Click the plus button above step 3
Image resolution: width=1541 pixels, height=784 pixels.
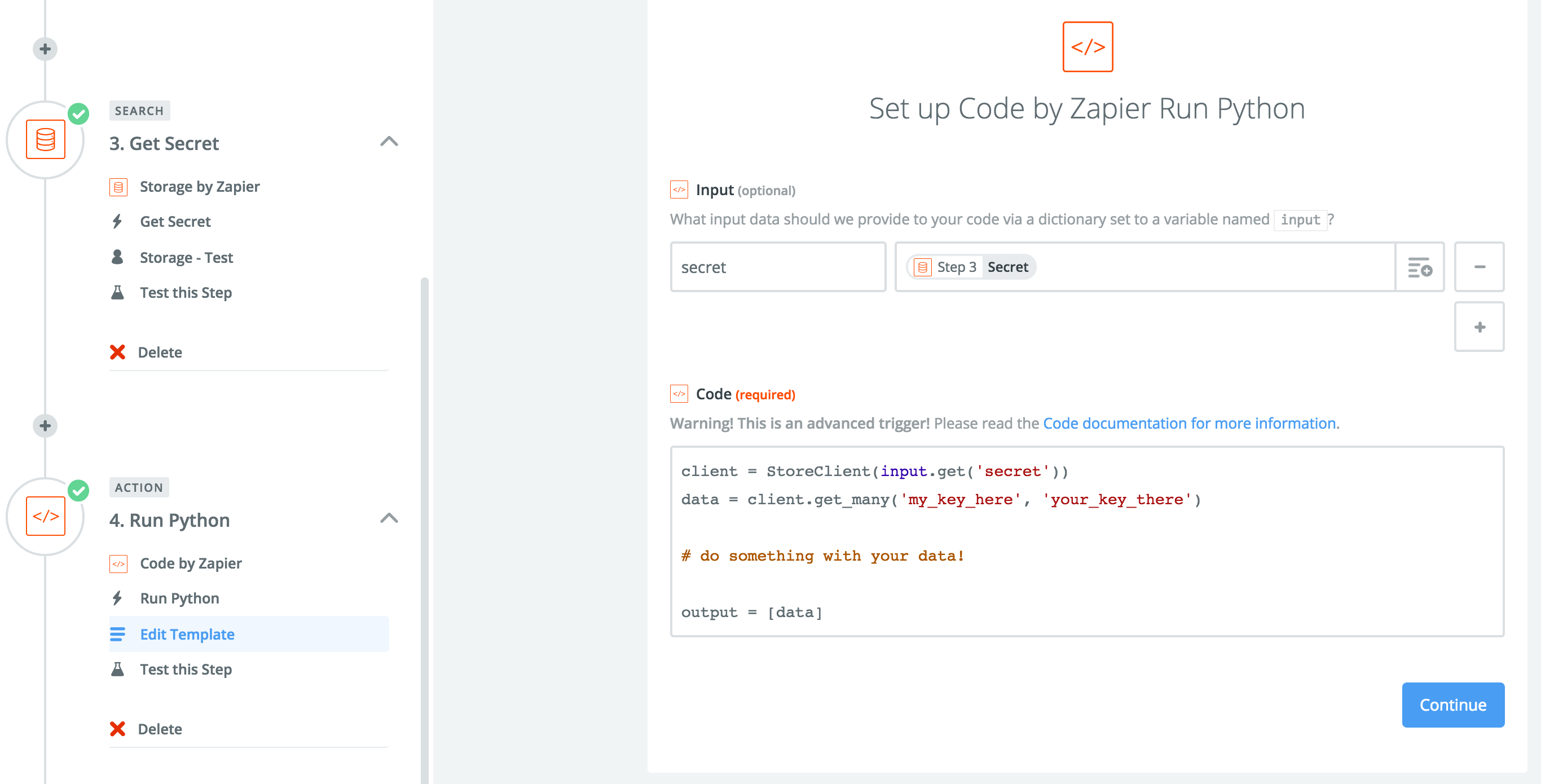click(x=45, y=49)
